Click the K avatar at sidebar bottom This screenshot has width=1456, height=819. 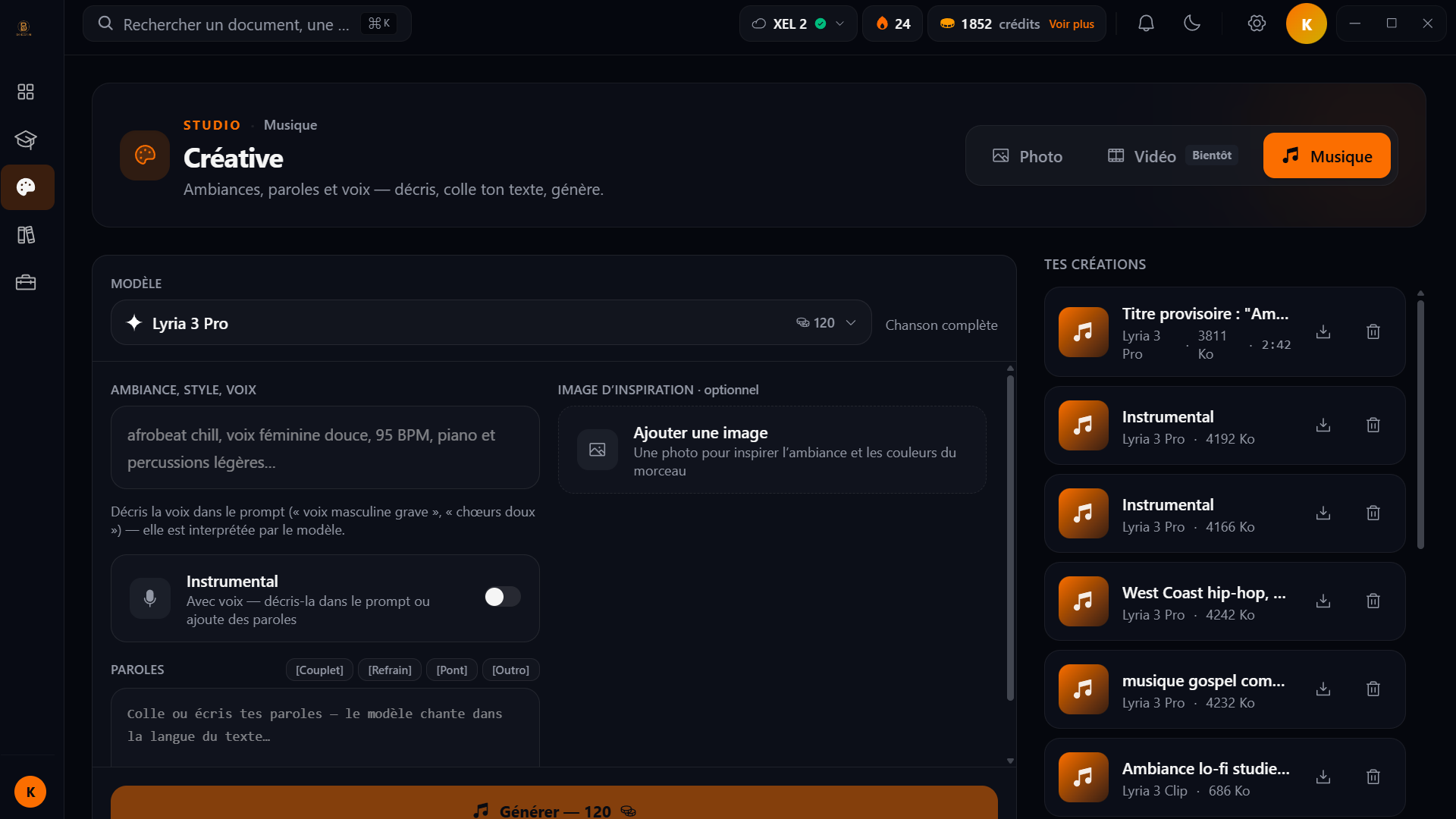point(30,792)
